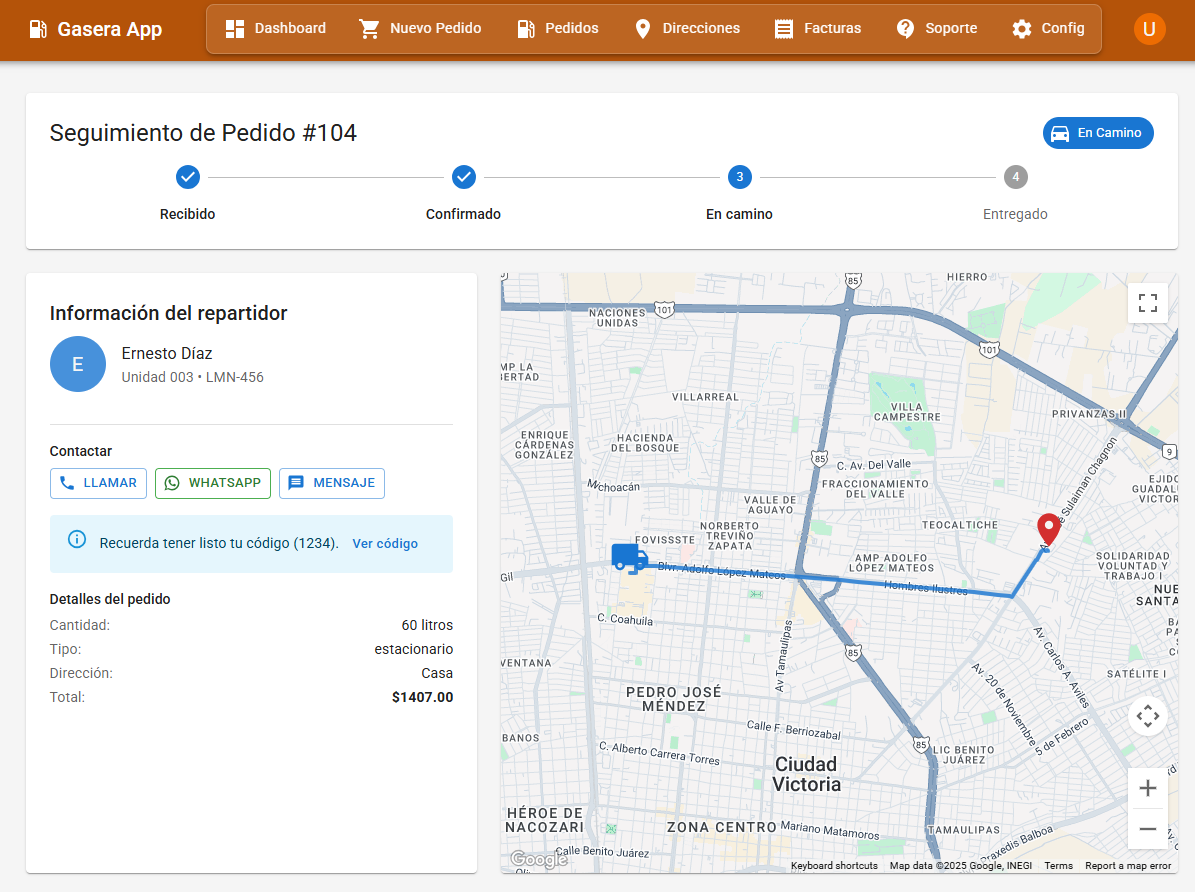1195x892 pixels.
Task: Click the blue delivery truck marker
Action: coord(630,558)
